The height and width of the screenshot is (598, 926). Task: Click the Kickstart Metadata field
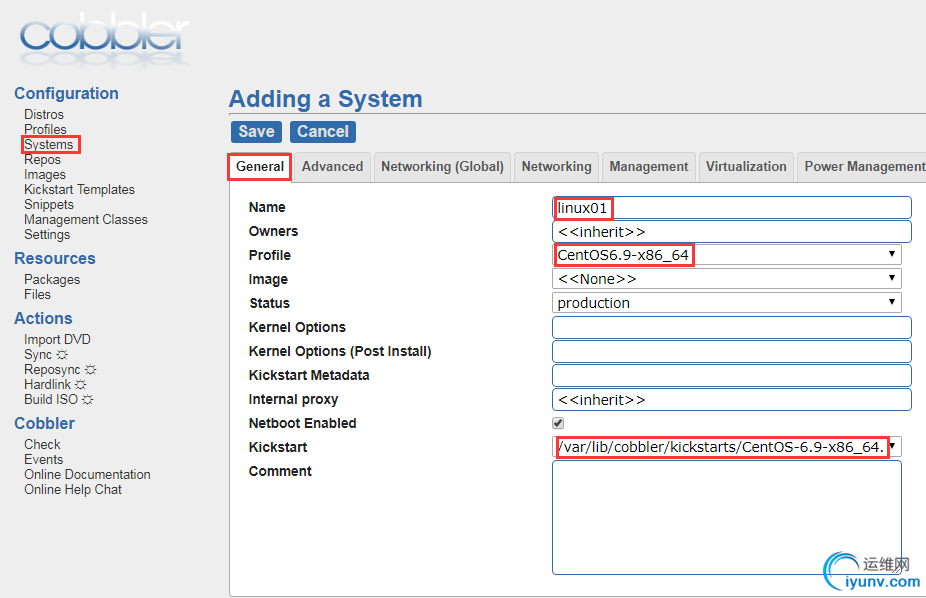732,375
